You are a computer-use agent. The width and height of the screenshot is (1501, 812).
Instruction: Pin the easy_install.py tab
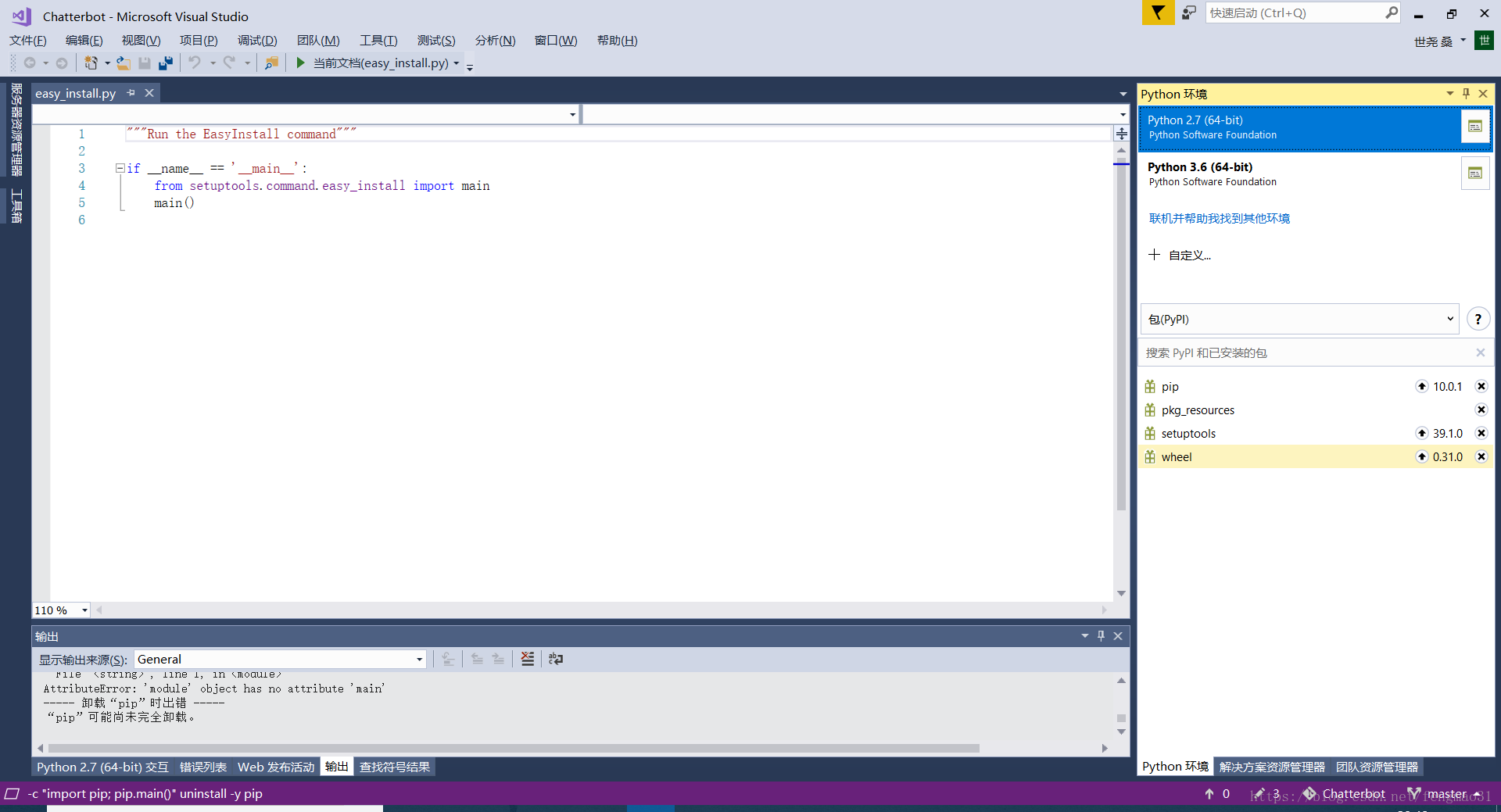tap(131, 93)
